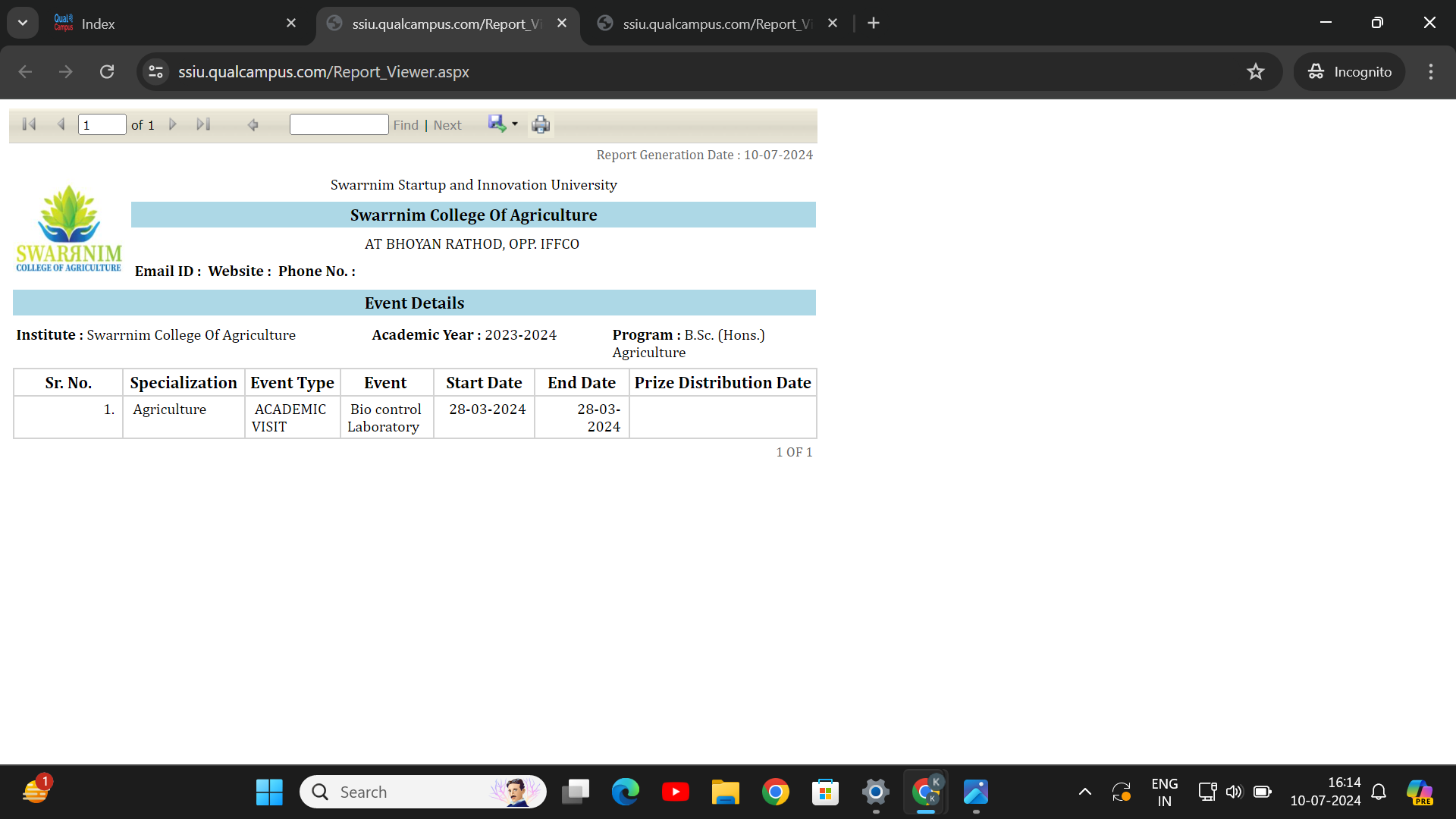Bookmark this page with star icon

[x=1256, y=71]
